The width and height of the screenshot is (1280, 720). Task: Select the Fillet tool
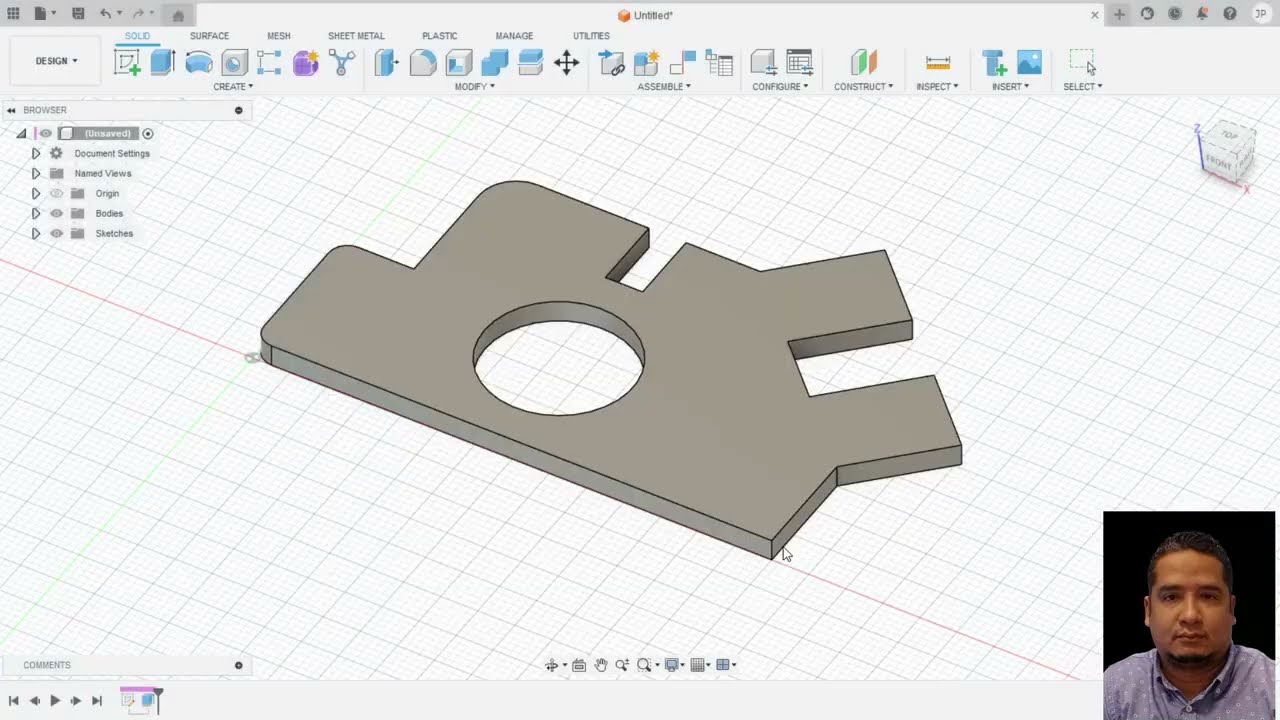422,63
